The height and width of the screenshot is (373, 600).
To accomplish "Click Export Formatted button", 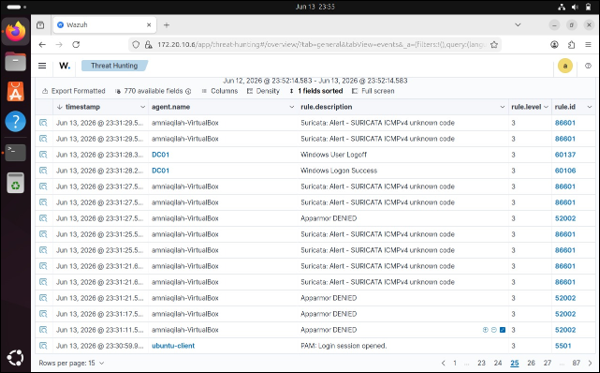I will [73, 91].
